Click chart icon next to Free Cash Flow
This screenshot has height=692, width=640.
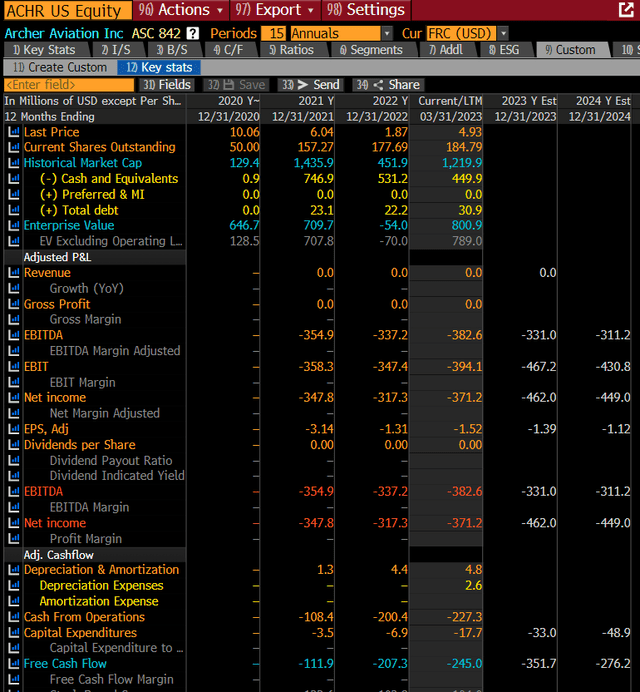14,664
